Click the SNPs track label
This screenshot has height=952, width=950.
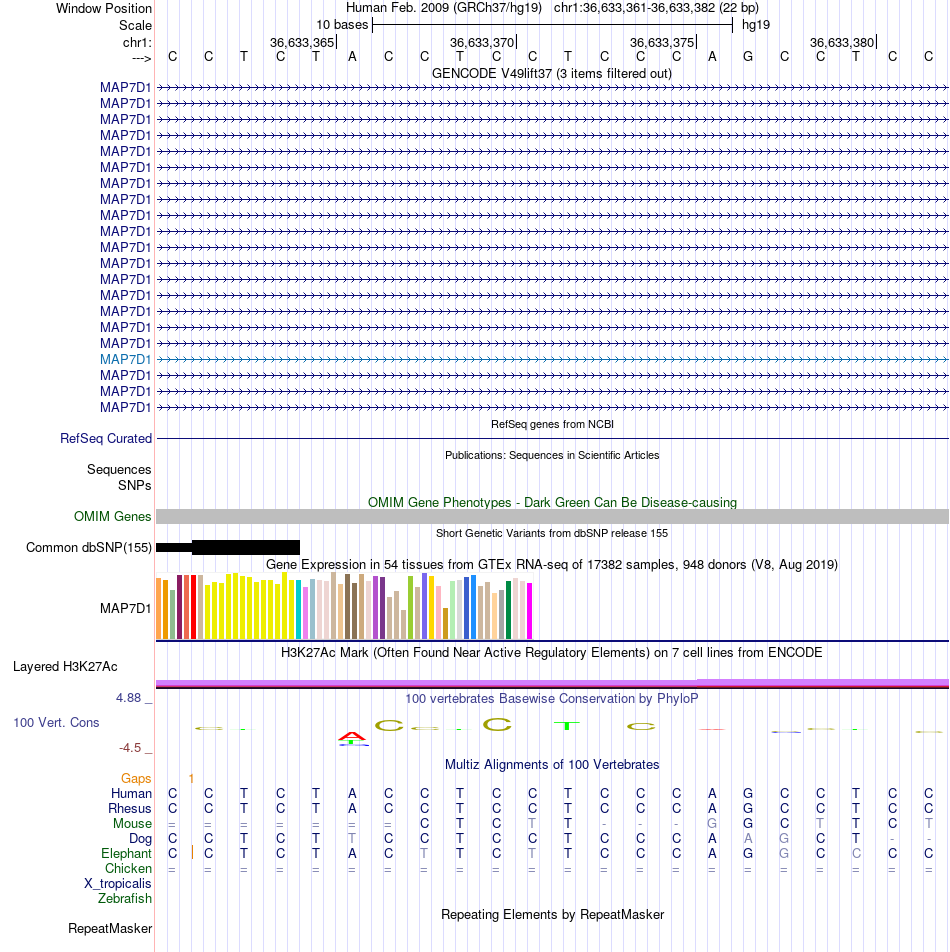[x=135, y=485]
